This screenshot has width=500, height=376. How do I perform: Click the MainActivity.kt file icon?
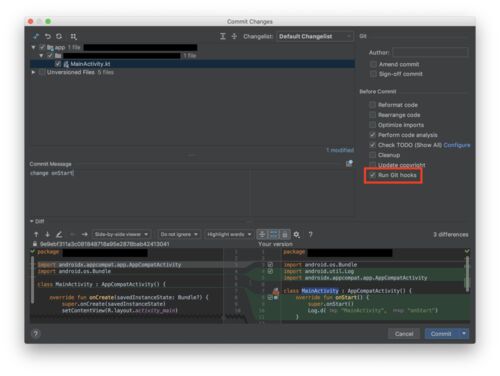coord(66,64)
